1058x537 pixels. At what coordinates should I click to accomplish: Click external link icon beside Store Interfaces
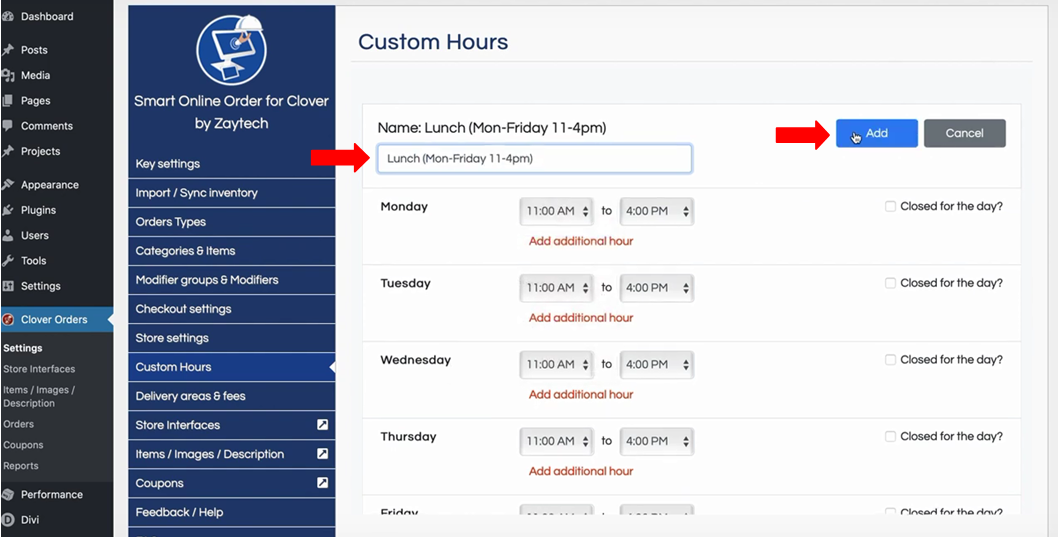pos(323,425)
